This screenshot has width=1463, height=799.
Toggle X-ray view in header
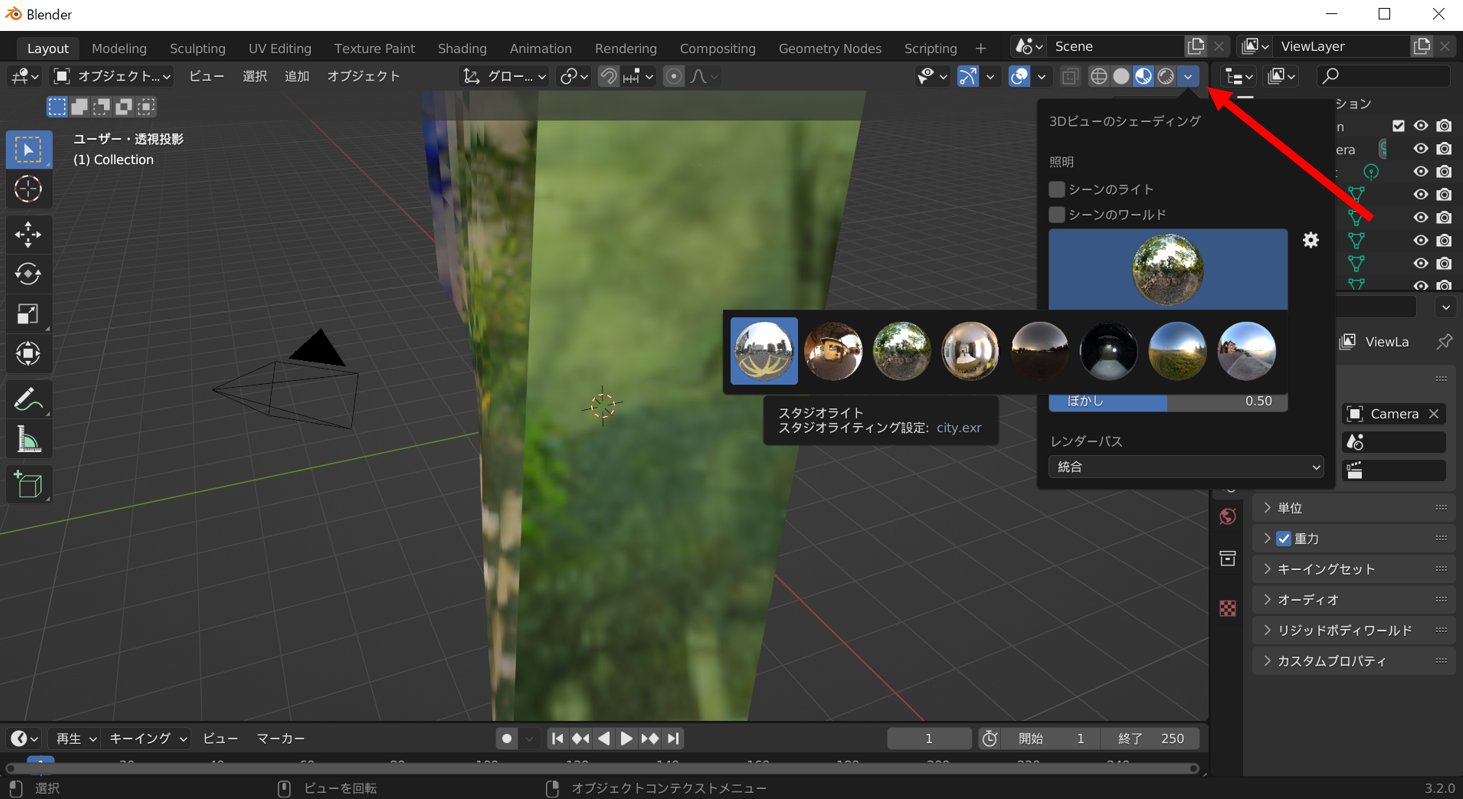pos(1070,76)
